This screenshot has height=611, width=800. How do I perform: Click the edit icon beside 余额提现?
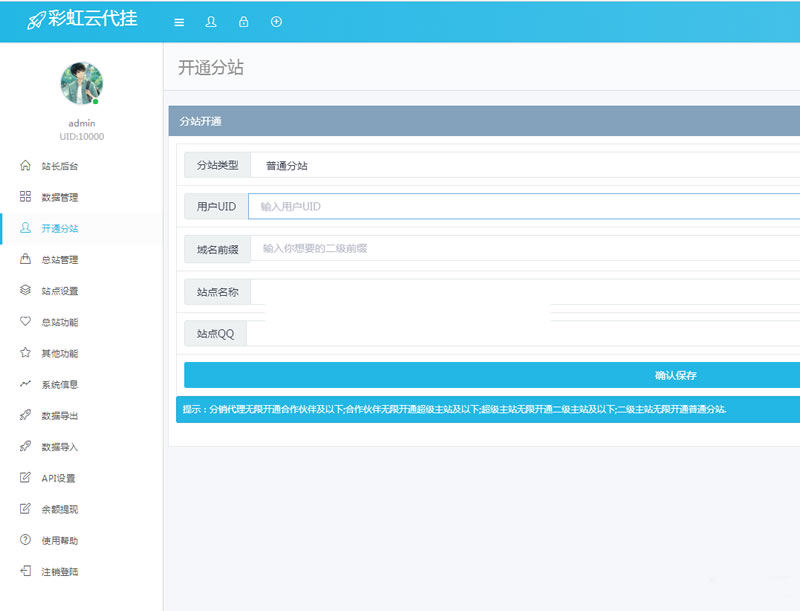[25, 508]
